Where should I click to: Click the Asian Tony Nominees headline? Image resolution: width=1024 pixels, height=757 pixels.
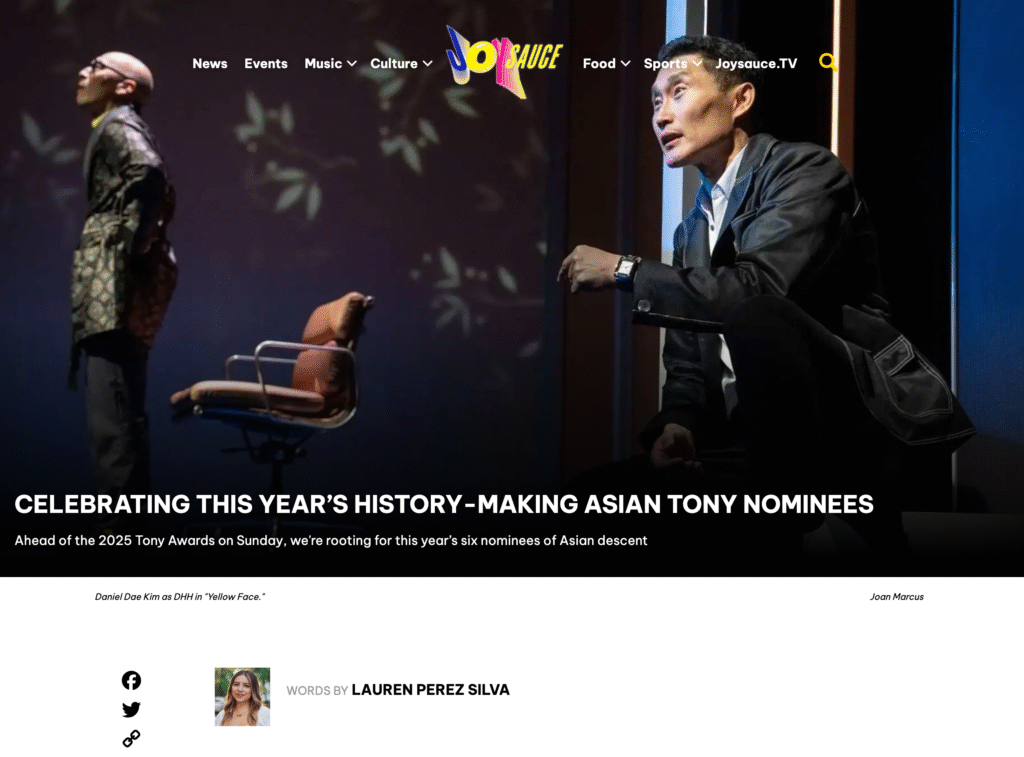(444, 504)
